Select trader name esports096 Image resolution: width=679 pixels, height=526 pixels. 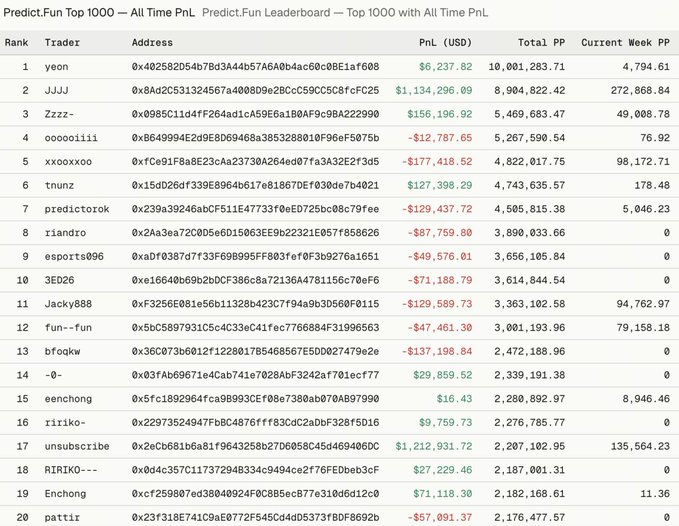74,257
